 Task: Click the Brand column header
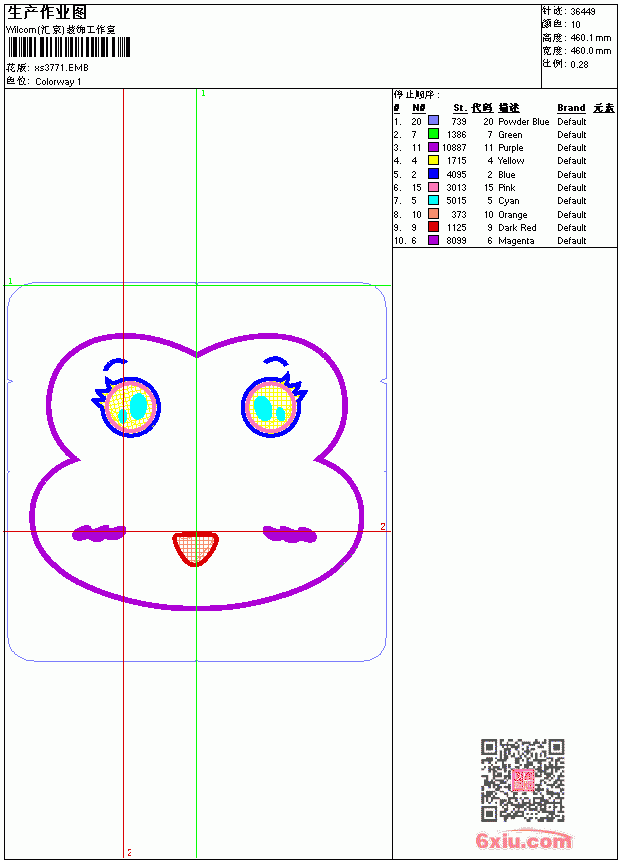[x=571, y=108]
